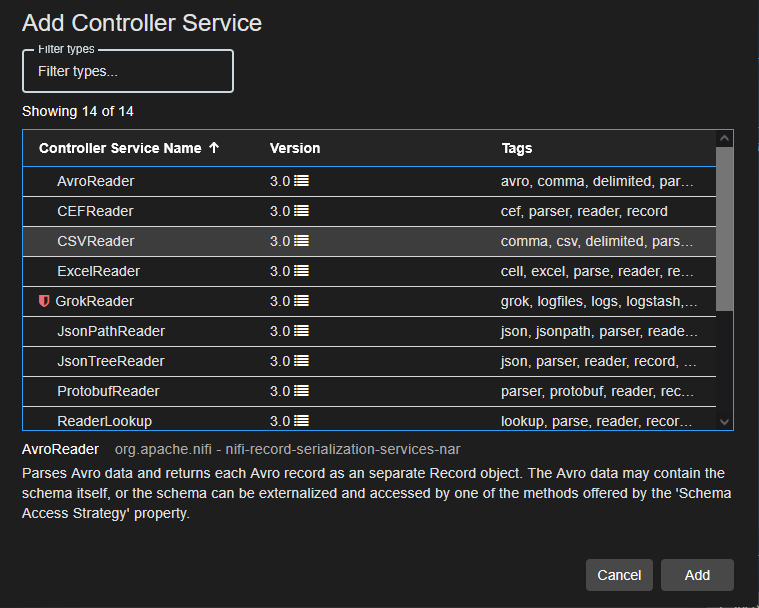Open version list icon for AvroReader
This screenshot has height=608, width=759.
tap(301, 181)
